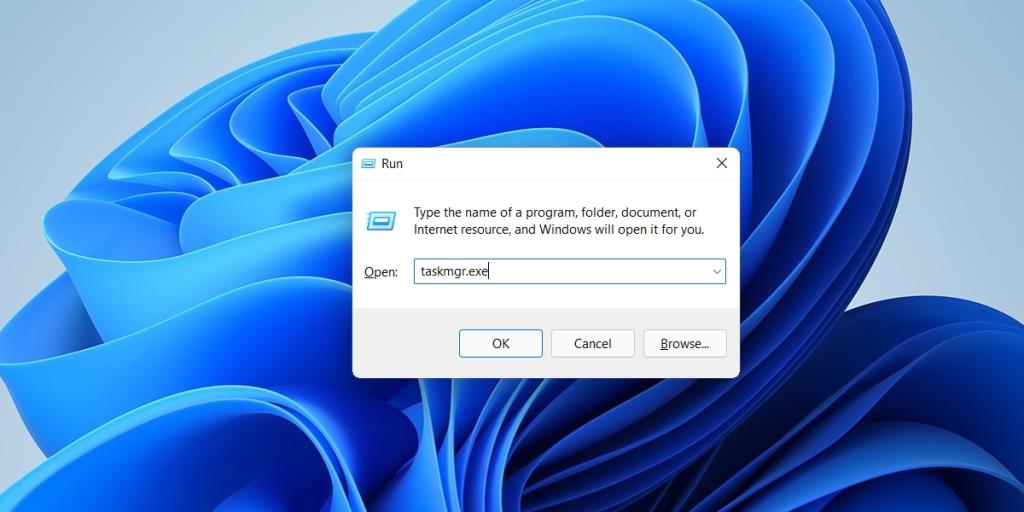
Task: Expand the Open field history dropdown arrow
Action: 717,272
